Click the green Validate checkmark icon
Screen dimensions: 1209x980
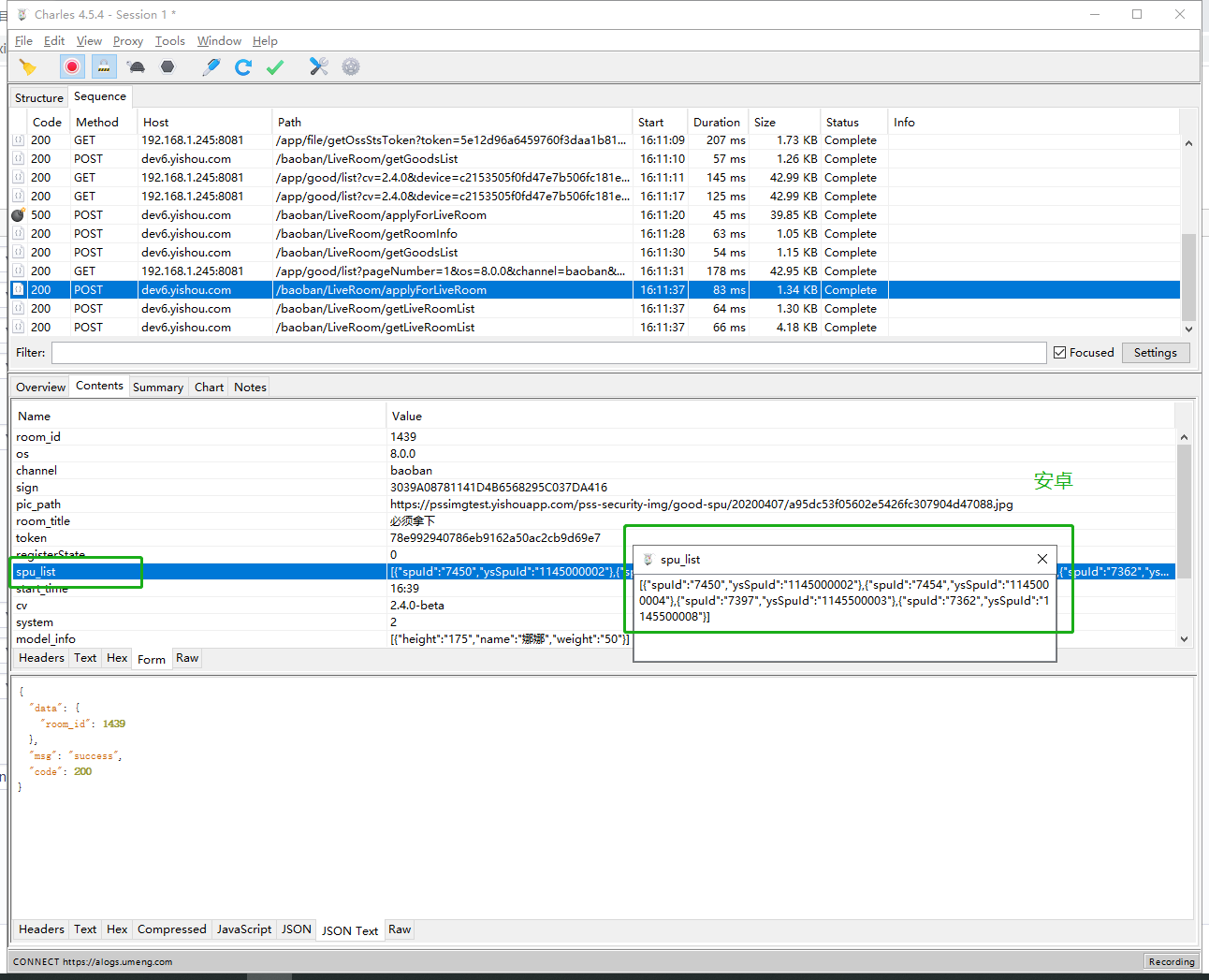[275, 66]
